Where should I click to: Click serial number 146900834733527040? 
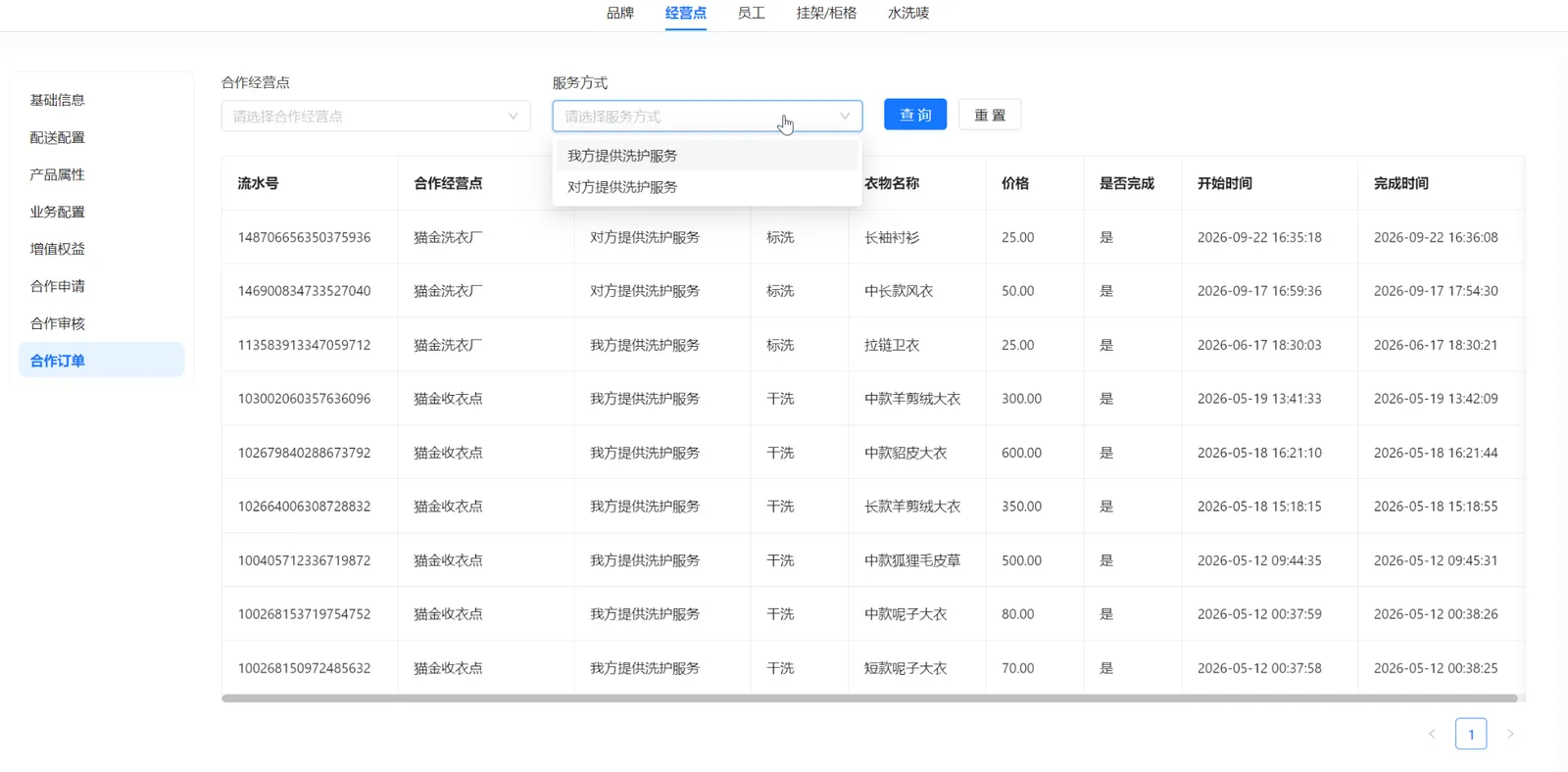coord(305,291)
